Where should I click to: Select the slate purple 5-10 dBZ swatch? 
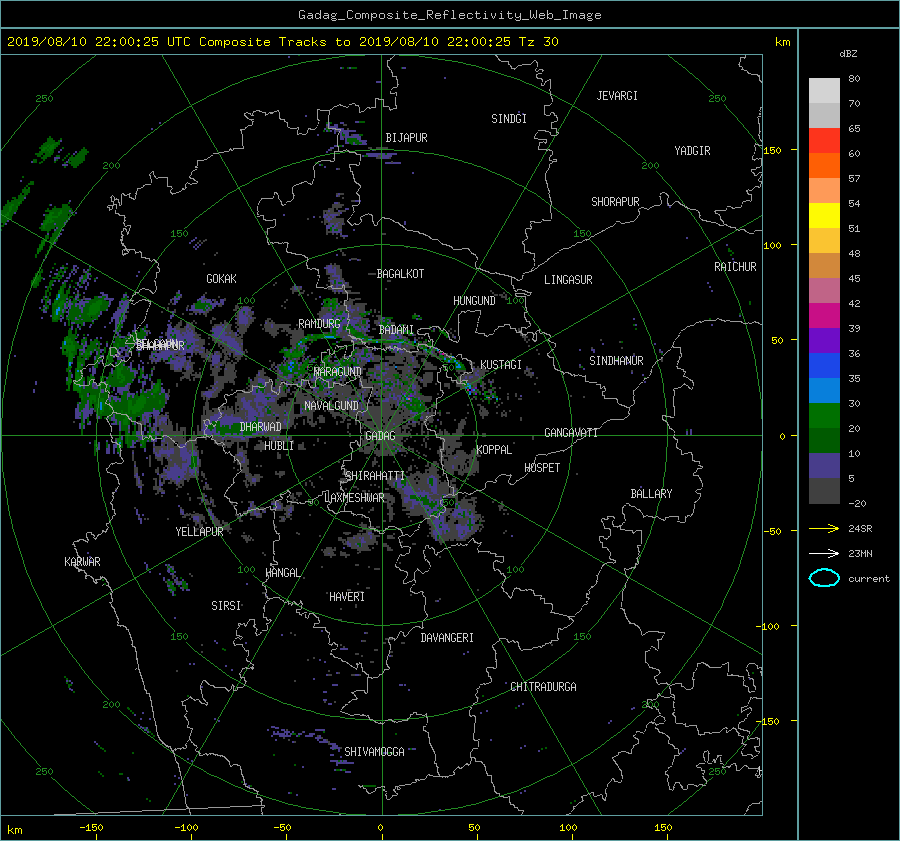(x=824, y=465)
